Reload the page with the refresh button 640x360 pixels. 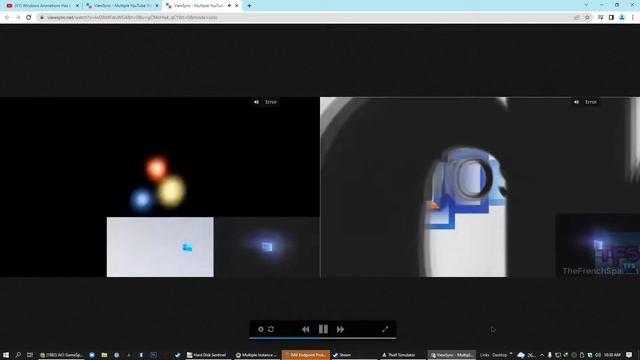(29, 18)
